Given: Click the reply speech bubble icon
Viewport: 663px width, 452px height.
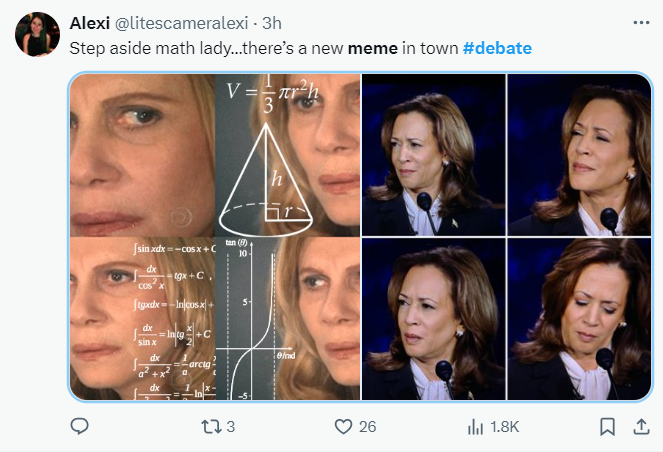Looking at the screenshot, I should pos(80,427).
